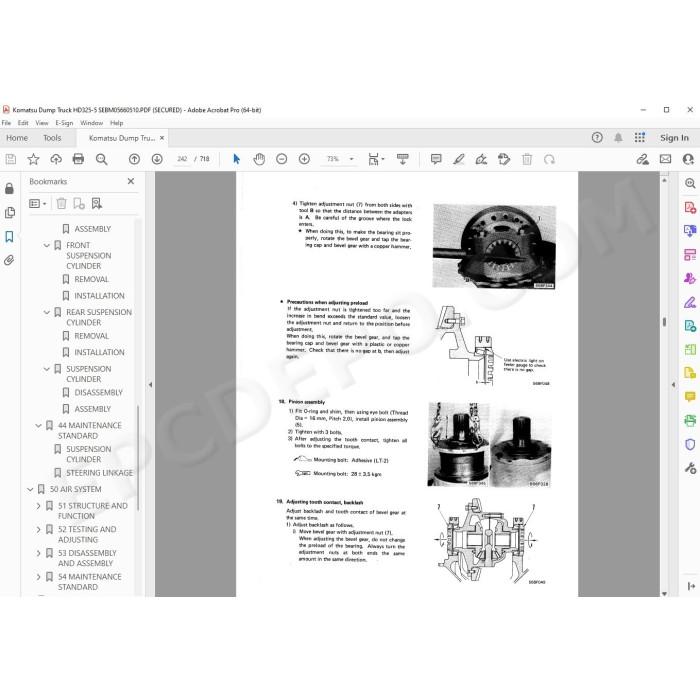Image resolution: width=700 pixels, height=700 pixels.
Task: Open the Edit menu
Action: coord(23,123)
